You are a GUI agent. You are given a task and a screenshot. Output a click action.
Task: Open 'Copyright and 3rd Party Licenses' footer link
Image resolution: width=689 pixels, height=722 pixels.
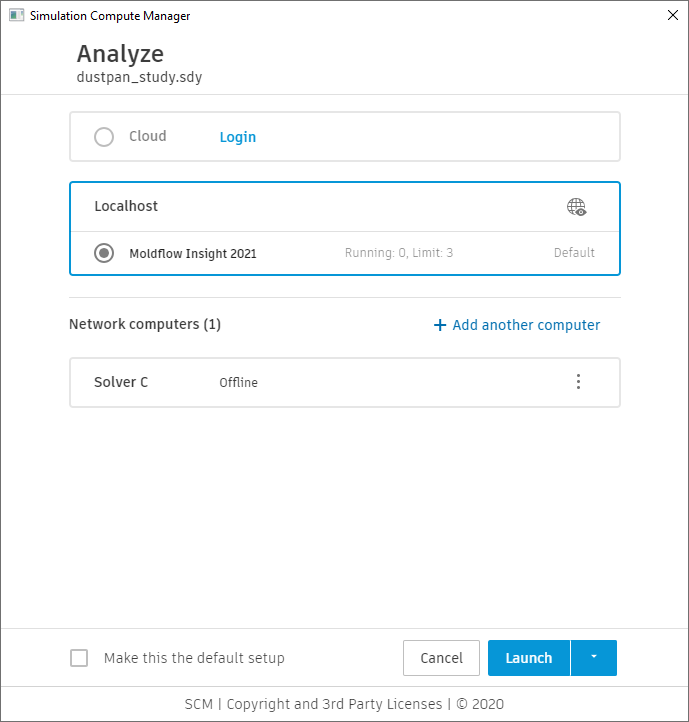(x=334, y=704)
